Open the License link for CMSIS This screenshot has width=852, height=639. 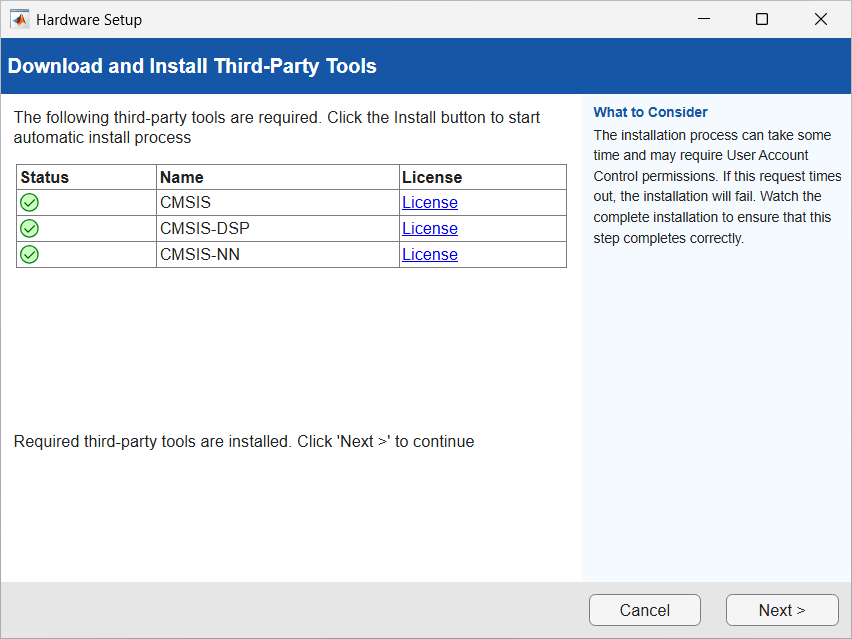point(430,203)
